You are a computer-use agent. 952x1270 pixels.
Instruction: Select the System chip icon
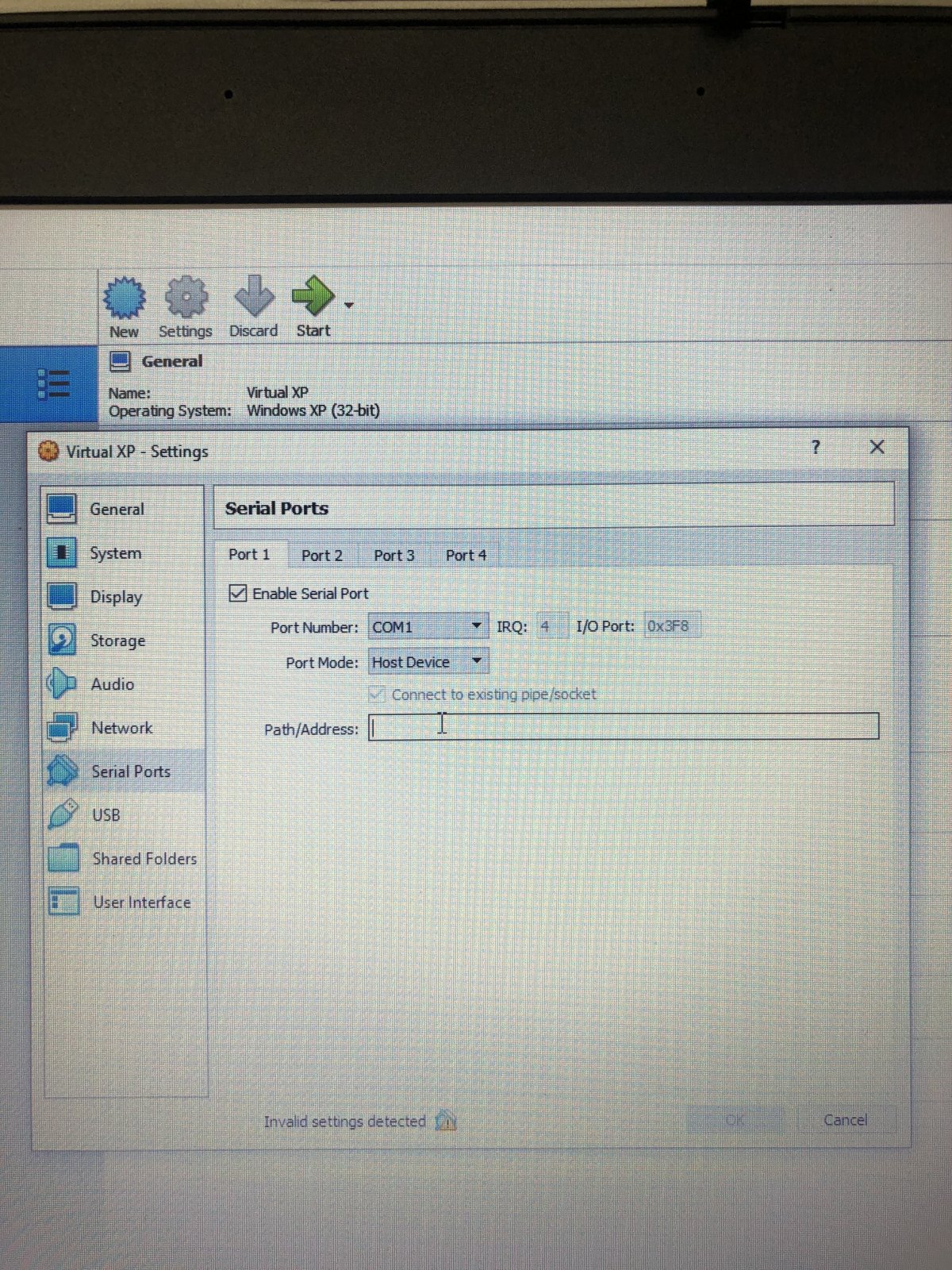pyautogui.click(x=61, y=552)
